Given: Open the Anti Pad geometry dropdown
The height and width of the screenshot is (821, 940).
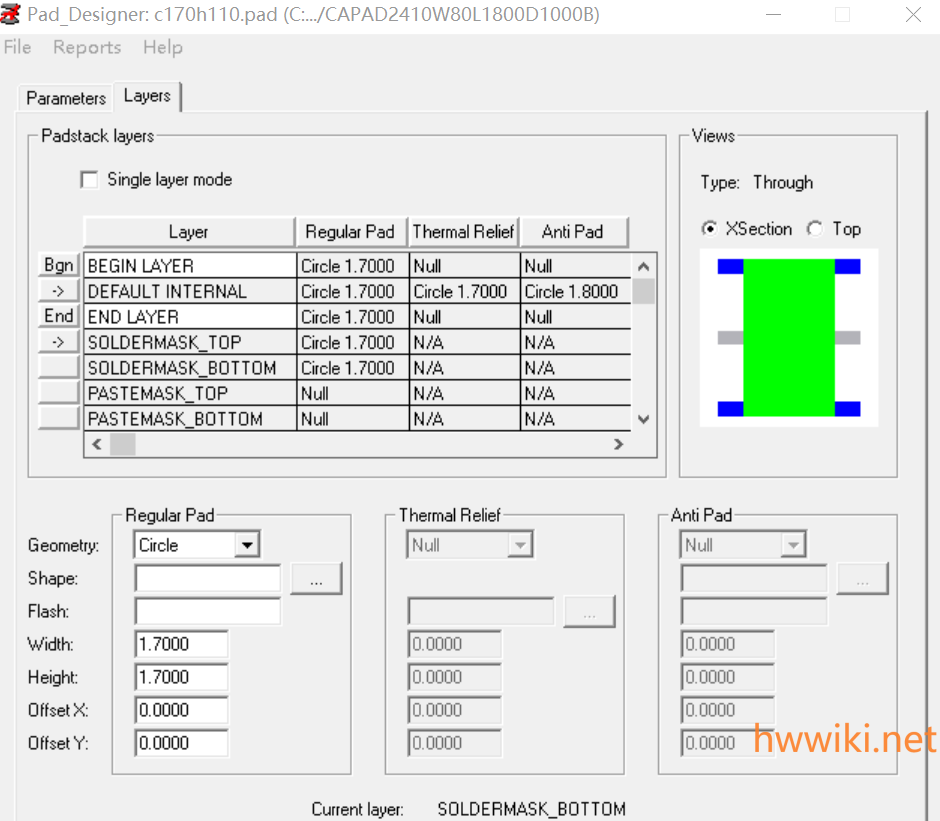Looking at the screenshot, I should point(793,545).
